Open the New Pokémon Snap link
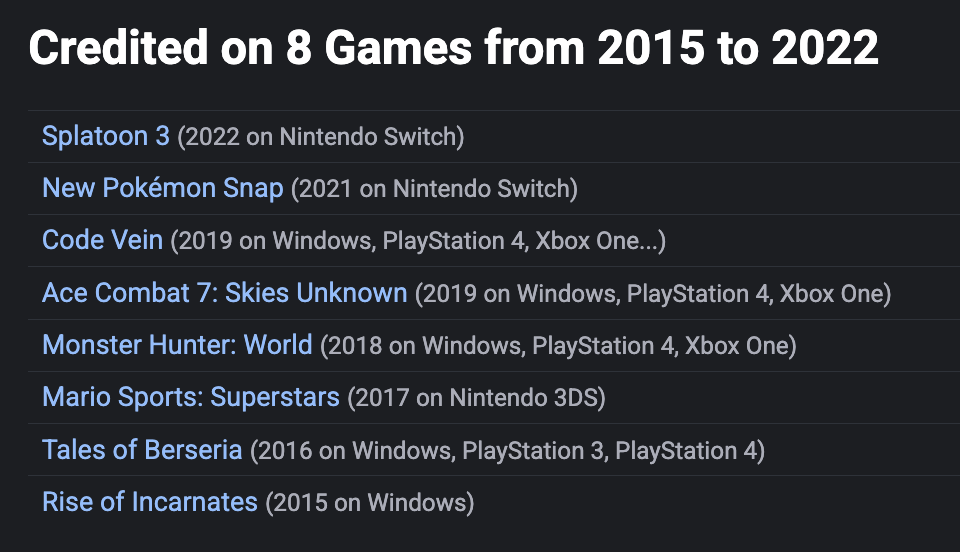Screen dimensions: 960x552 [163, 188]
